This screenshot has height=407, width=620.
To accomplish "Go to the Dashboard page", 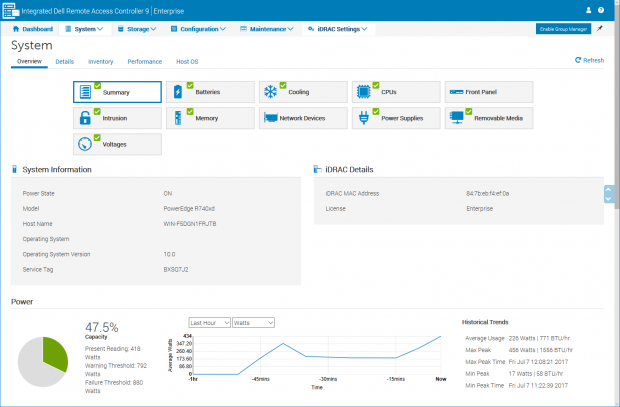I will pos(34,29).
